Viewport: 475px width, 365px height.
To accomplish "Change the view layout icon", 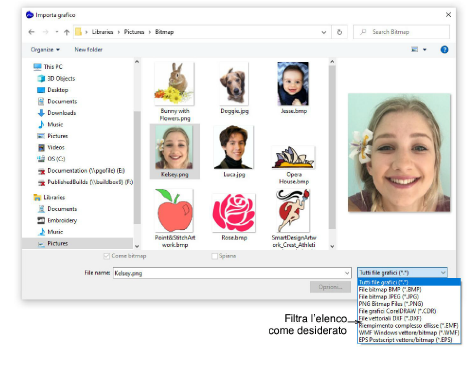I will [x=414, y=50].
